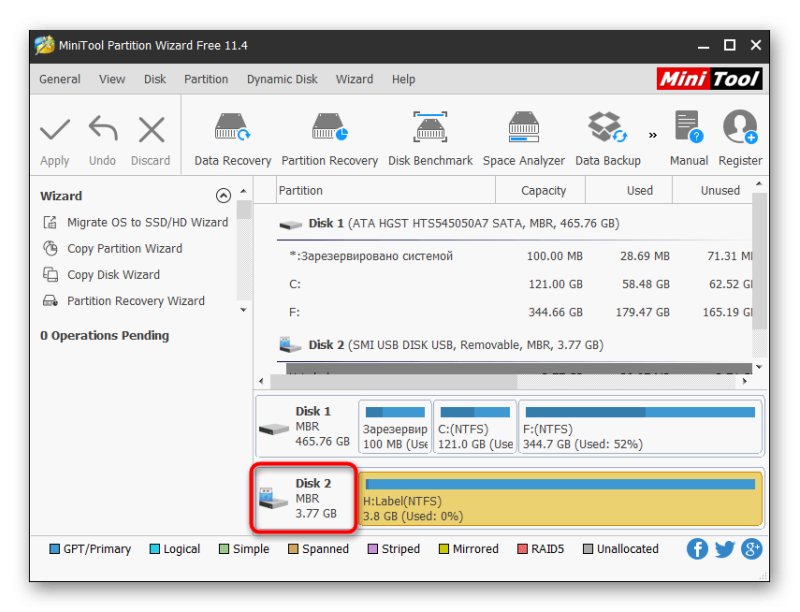Image resolution: width=800 pixels, height=612 pixels.
Task: Expand more toolbar items chevron
Action: (653, 135)
